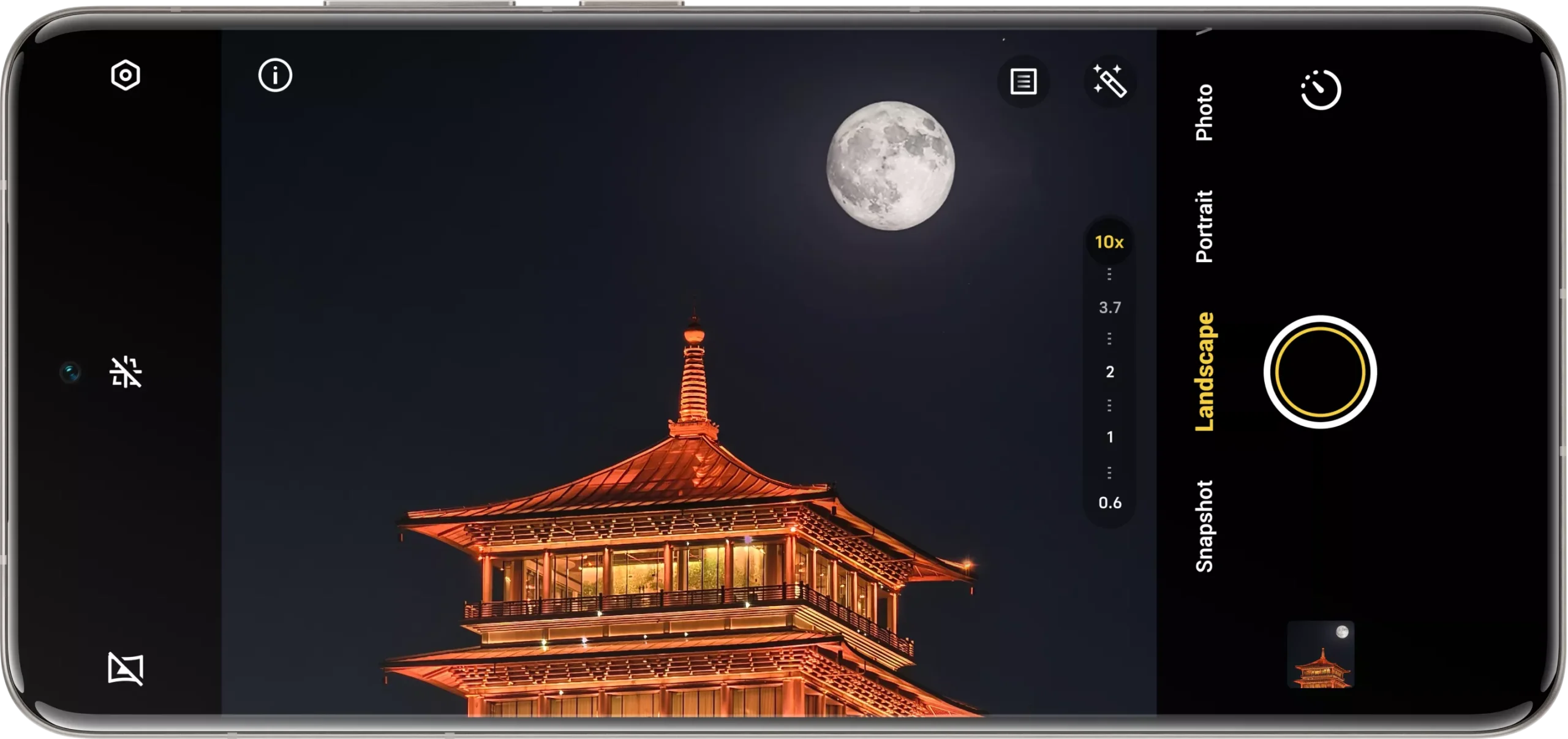
Task: Toggle the crossed-out frame icon
Action: click(x=126, y=668)
